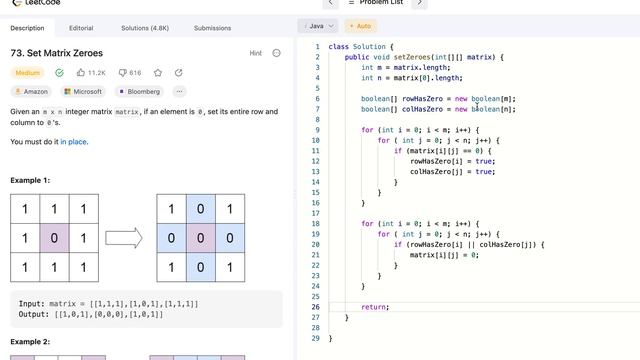Click line 20 rowHasZero || colHasZero condition

pyautogui.click(x=469, y=244)
